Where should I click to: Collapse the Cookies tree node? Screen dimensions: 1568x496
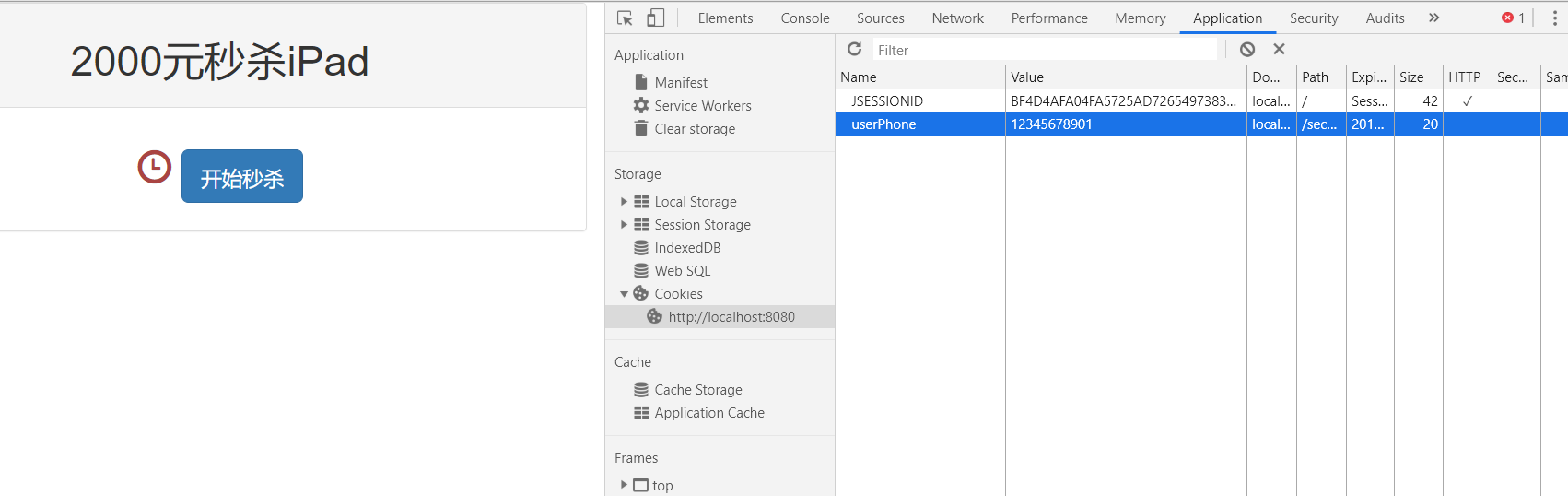pos(624,294)
